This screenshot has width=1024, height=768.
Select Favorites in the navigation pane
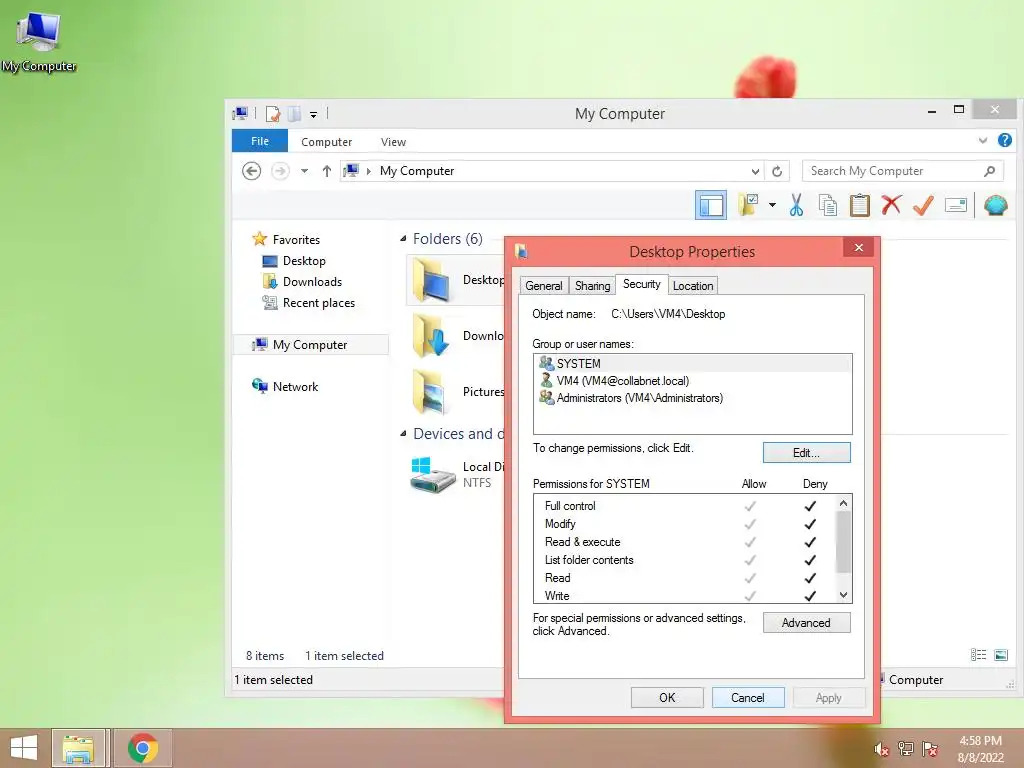296,240
